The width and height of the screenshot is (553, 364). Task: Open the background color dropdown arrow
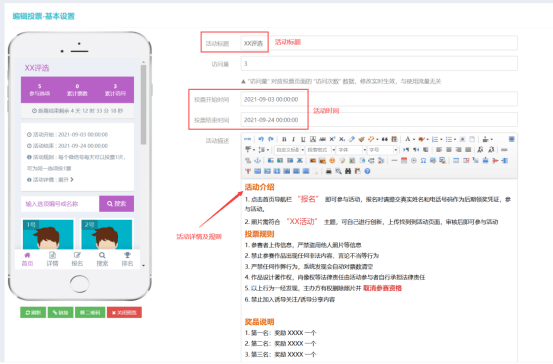click(x=427, y=139)
